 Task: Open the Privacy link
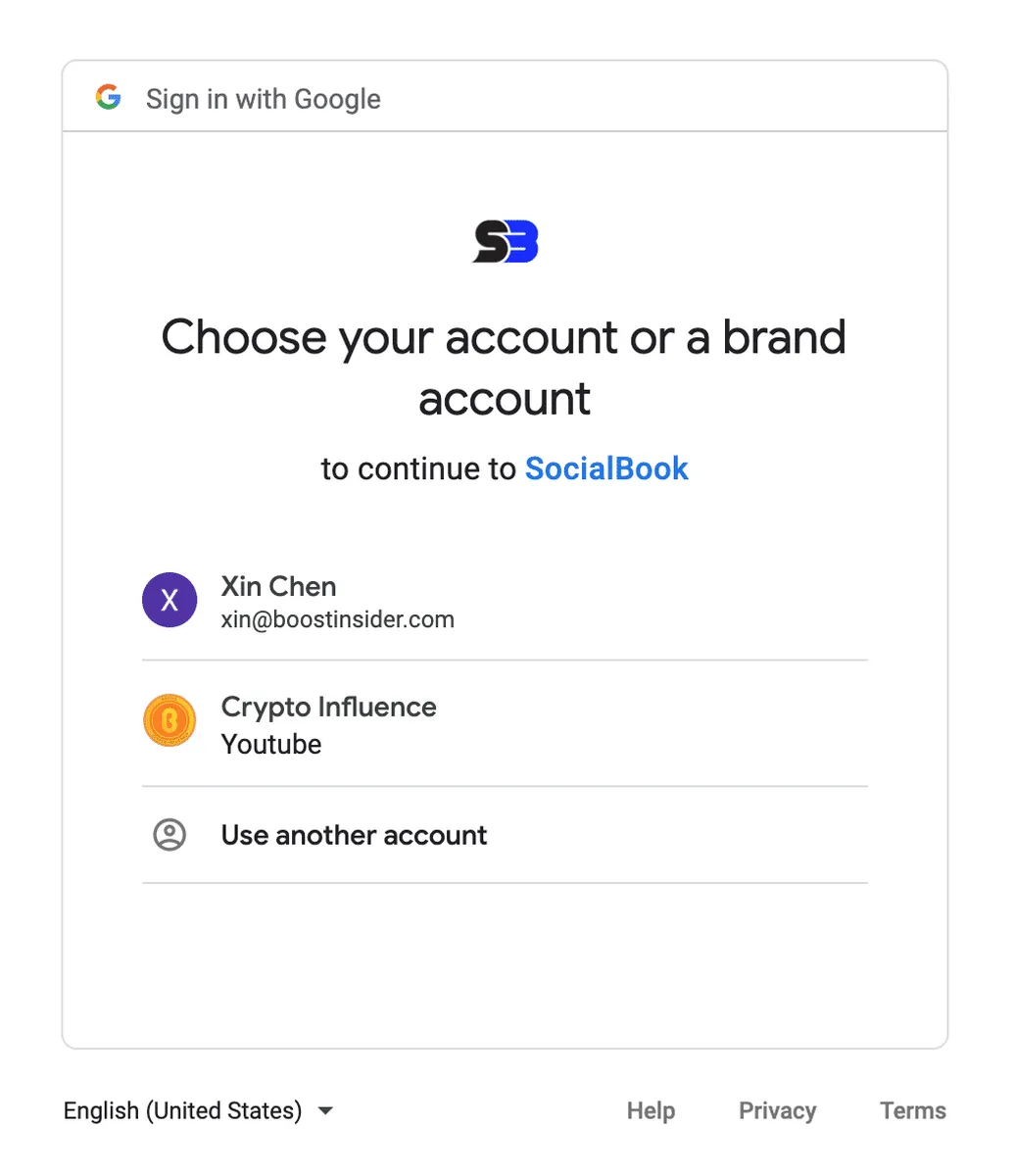(x=777, y=1110)
